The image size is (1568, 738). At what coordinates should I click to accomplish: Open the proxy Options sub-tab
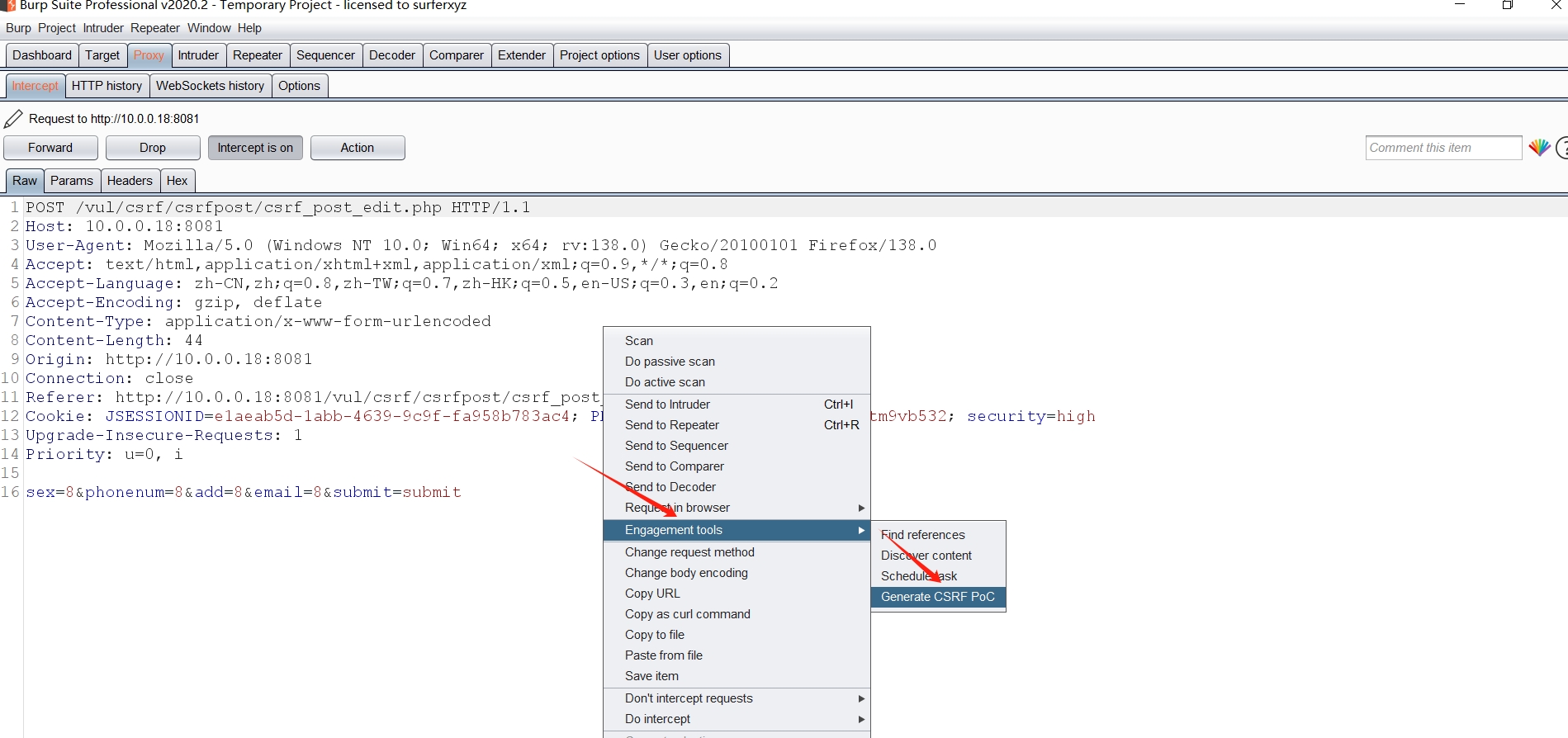coord(299,86)
